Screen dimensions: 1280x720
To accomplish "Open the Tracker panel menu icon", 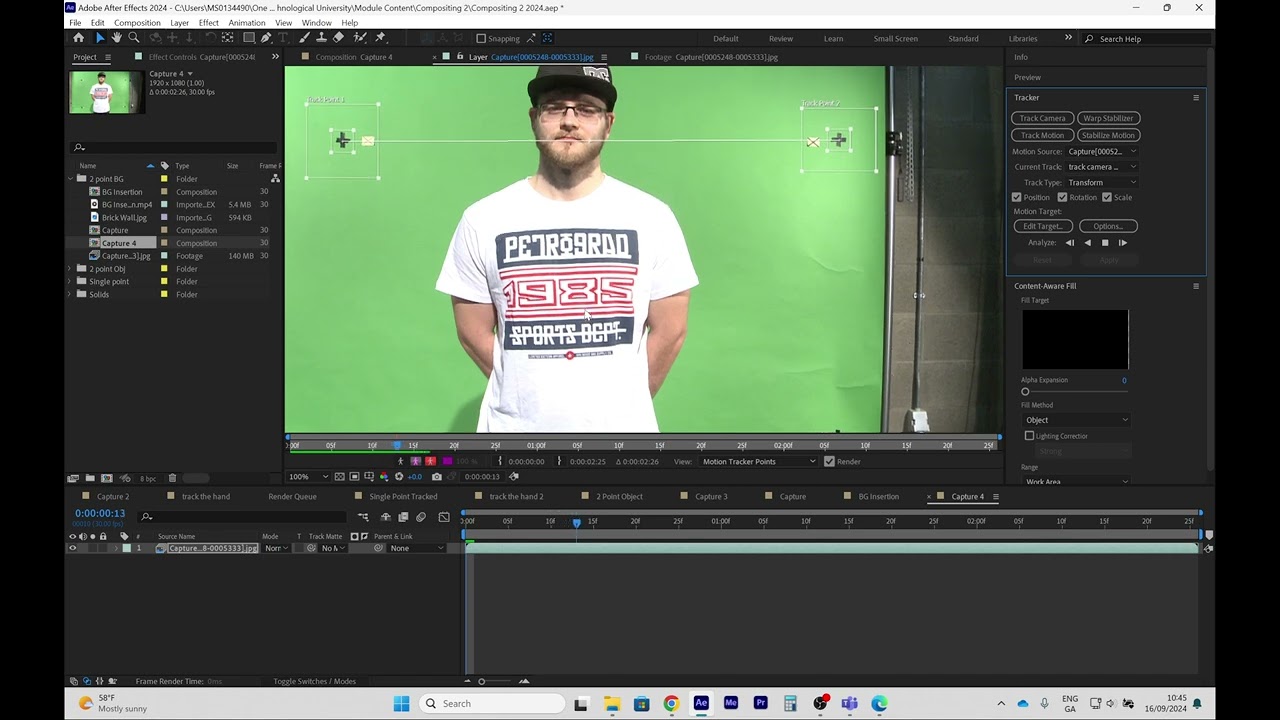I will (1196, 98).
